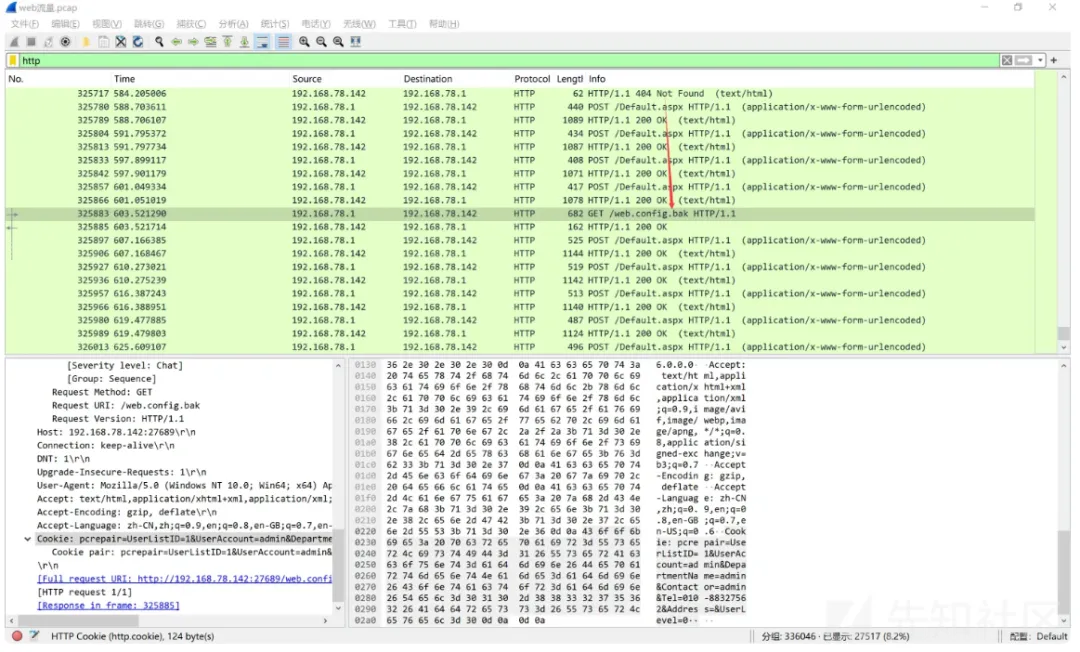Click the zoom in magnifier icon
This screenshot has width=1080, height=652.
(305, 42)
